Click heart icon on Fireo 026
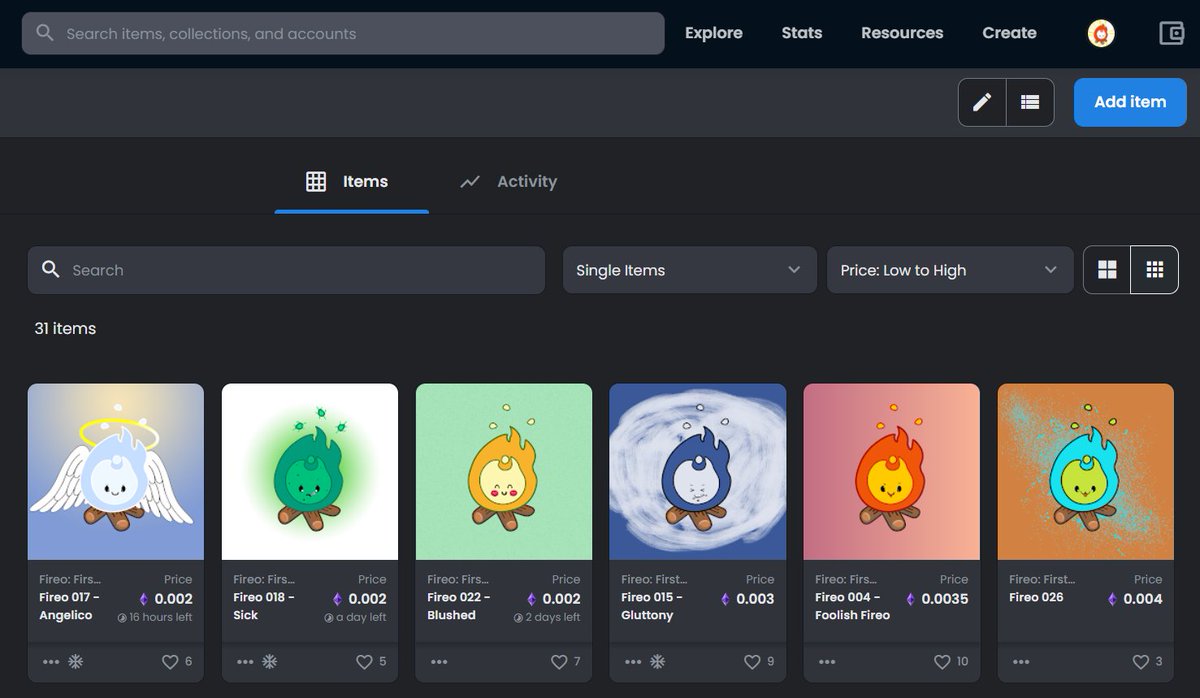Viewport: 1200px width, 698px height. [1140, 662]
